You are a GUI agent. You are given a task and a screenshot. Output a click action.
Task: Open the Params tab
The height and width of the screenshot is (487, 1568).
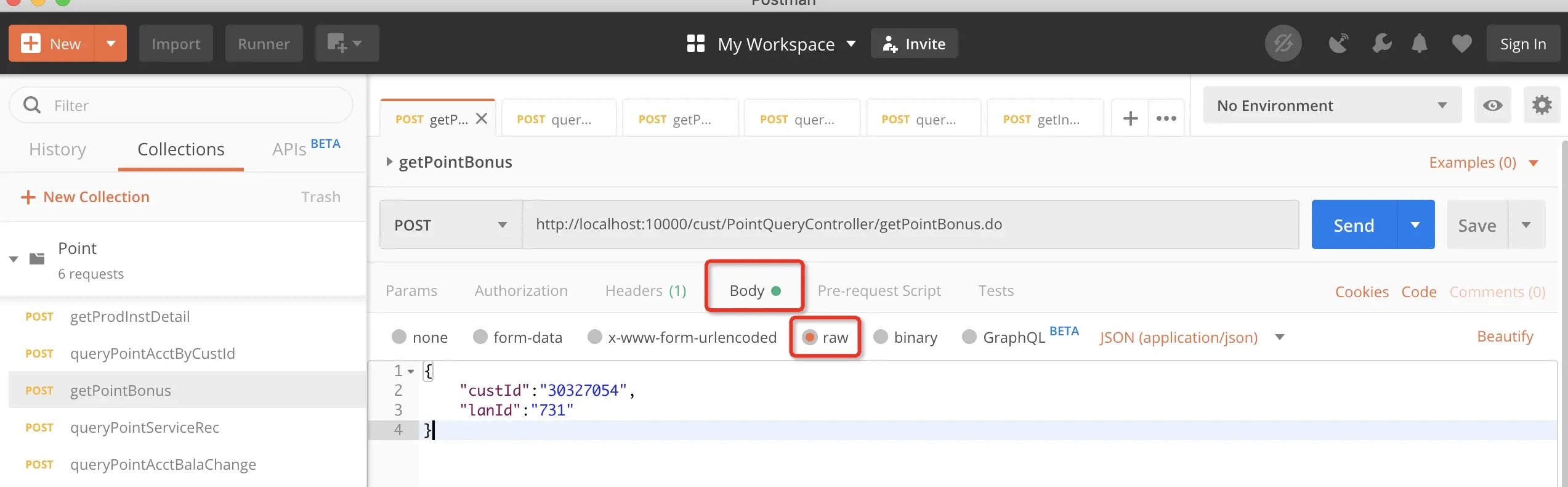pos(411,290)
